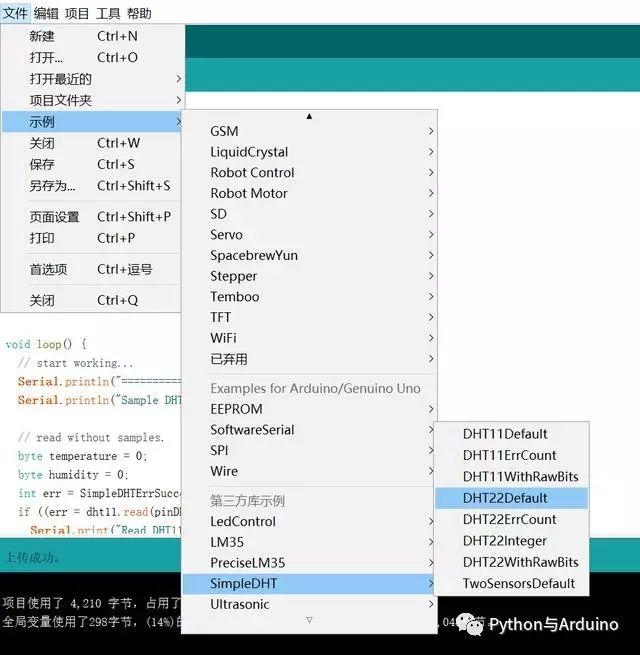The height and width of the screenshot is (655, 640).
Task: Expand Ultrasonic library examples
Action: coord(310,604)
